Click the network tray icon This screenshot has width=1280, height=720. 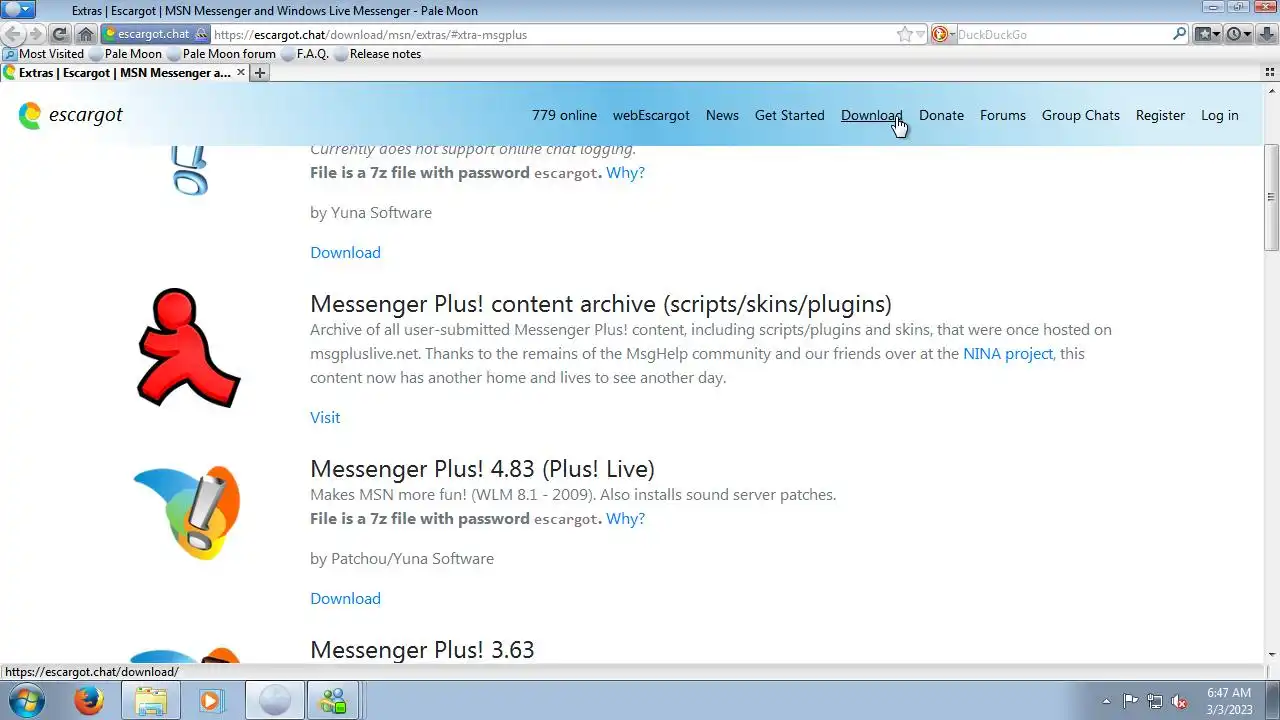click(x=1155, y=701)
